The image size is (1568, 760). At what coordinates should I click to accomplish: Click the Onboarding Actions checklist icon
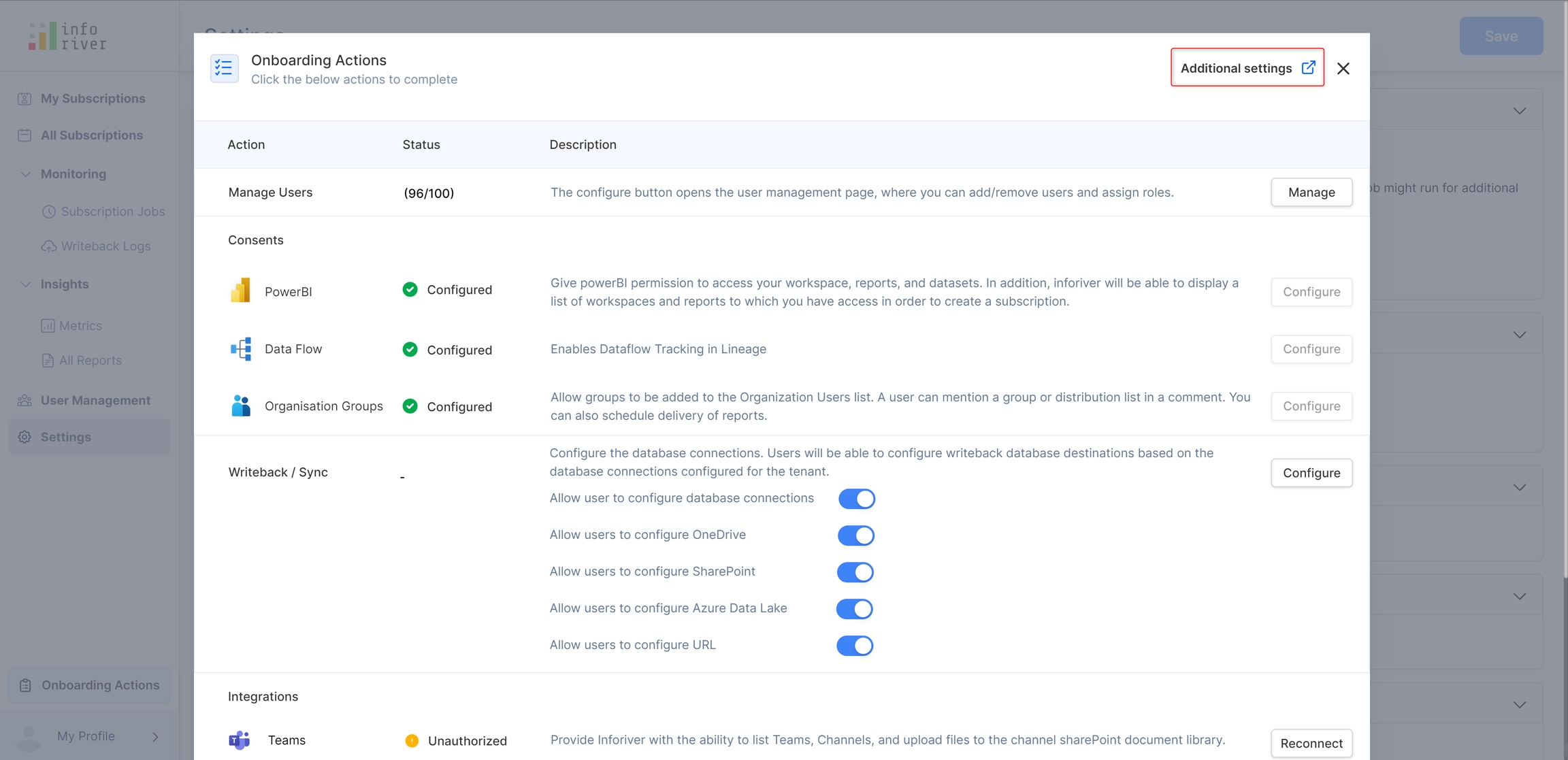(x=224, y=68)
